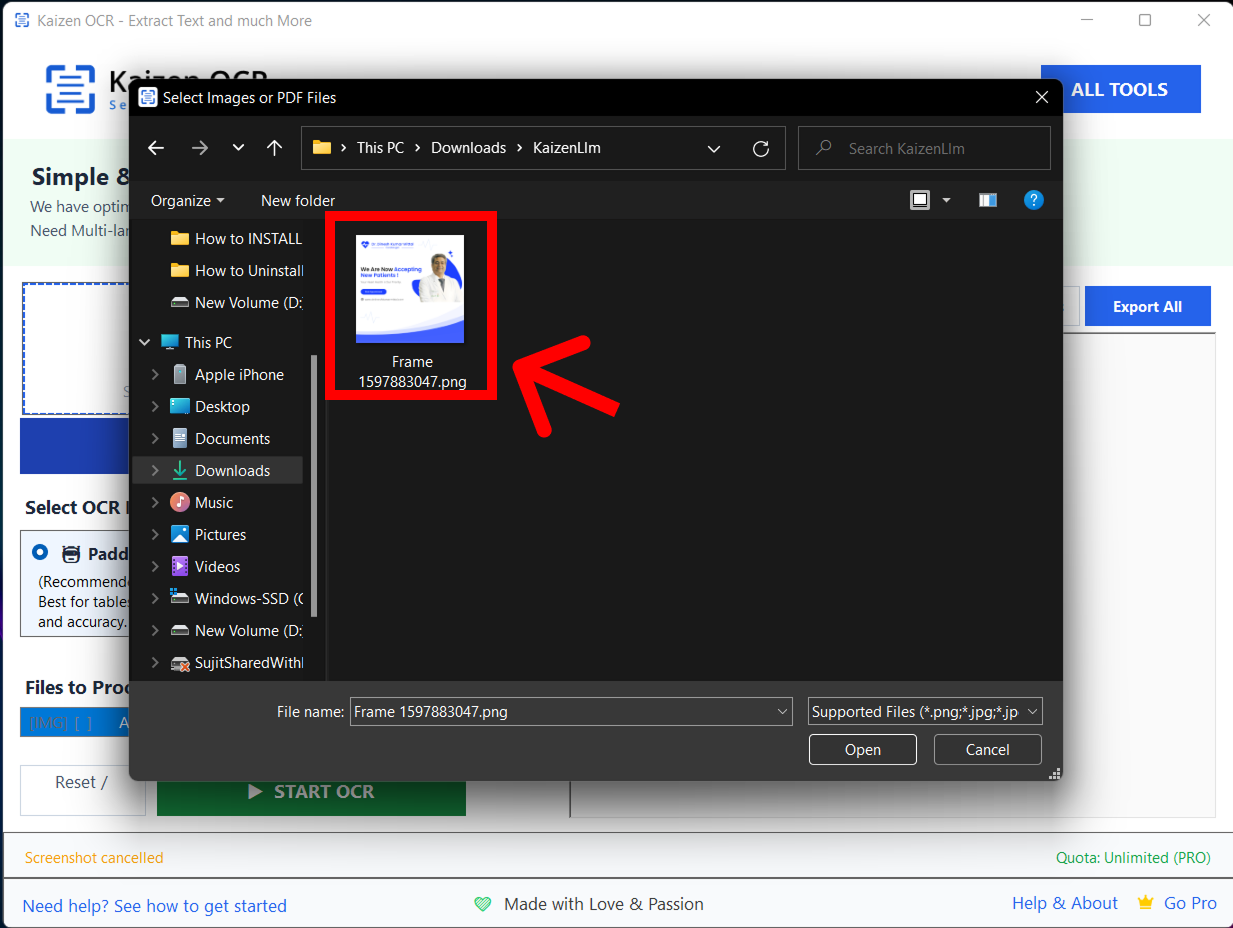The height and width of the screenshot is (928, 1233).
Task: Click New folder in toolbar
Action: [298, 200]
